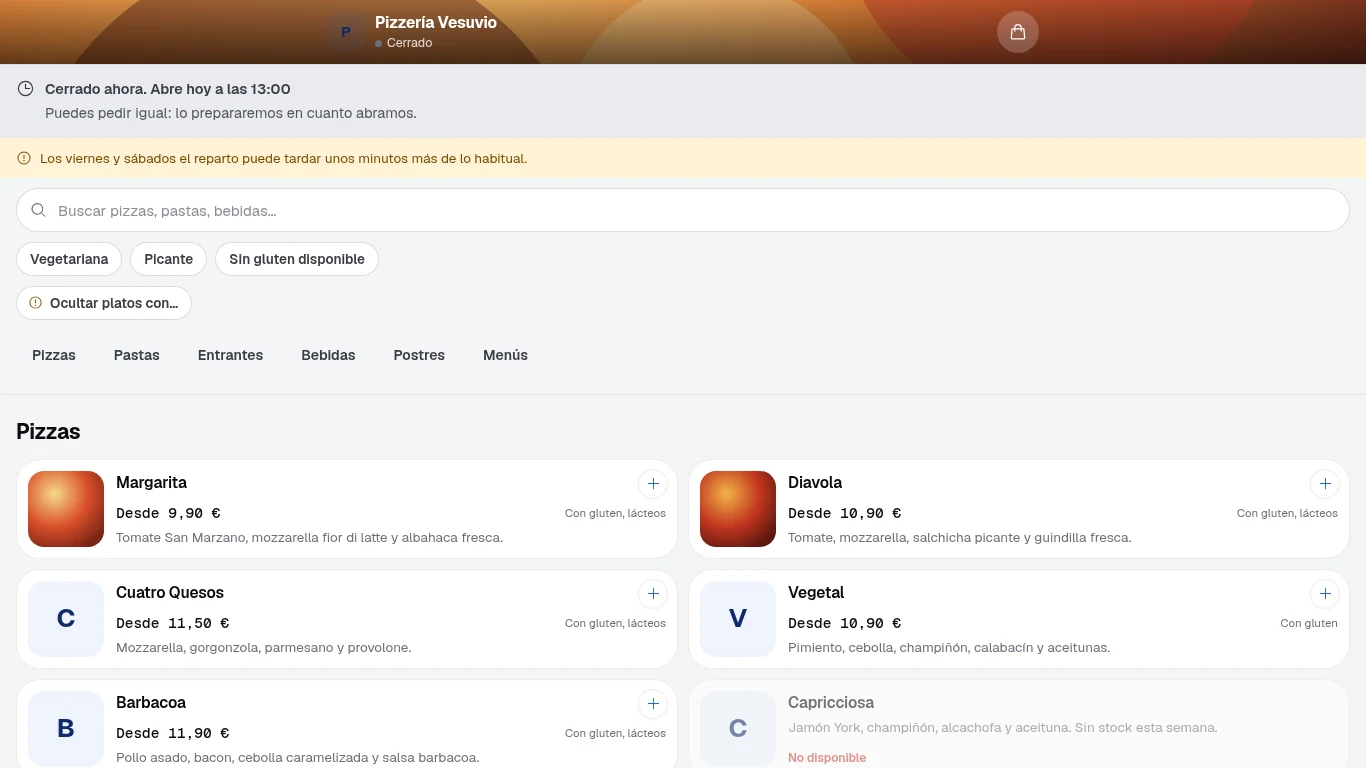
Task: Click the Margarita pizza title
Action: pos(151,482)
